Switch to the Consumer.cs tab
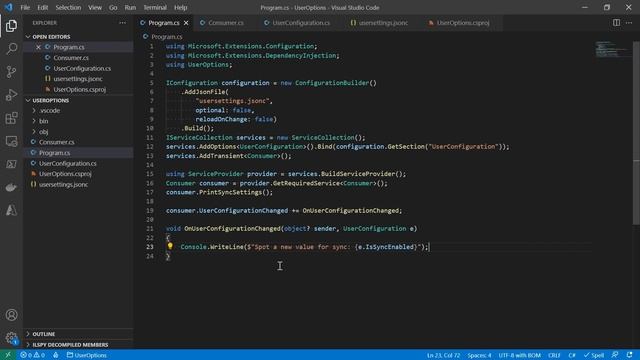 pyautogui.click(x=226, y=23)
